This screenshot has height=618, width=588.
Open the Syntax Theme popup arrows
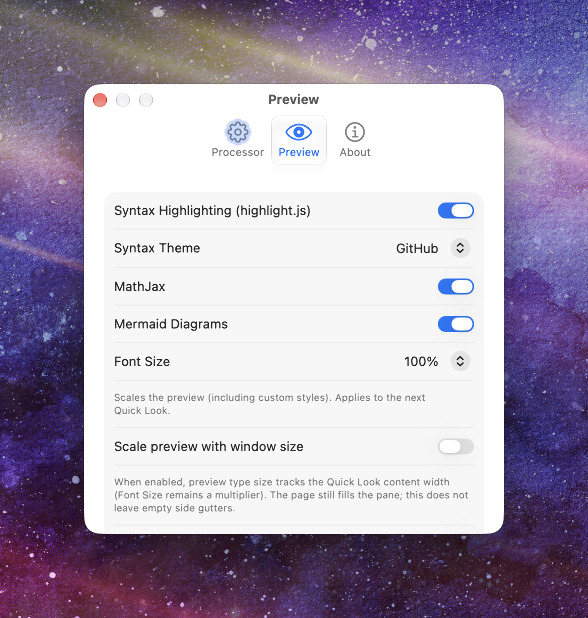pyautogui.click(x=460, y=248)
